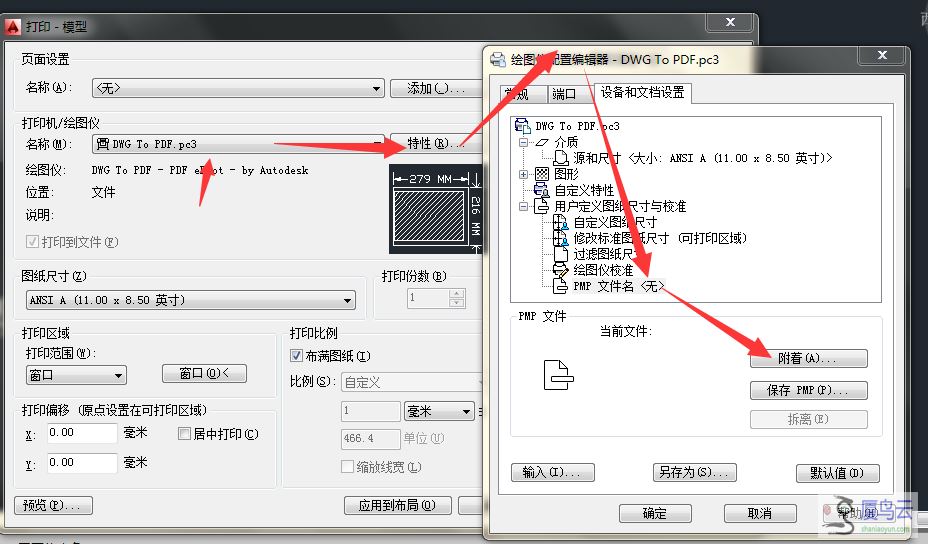Click the 修改标准图纸尺寸 icon
This screenshot has height=544, width=928.
(x=560, y=239)
